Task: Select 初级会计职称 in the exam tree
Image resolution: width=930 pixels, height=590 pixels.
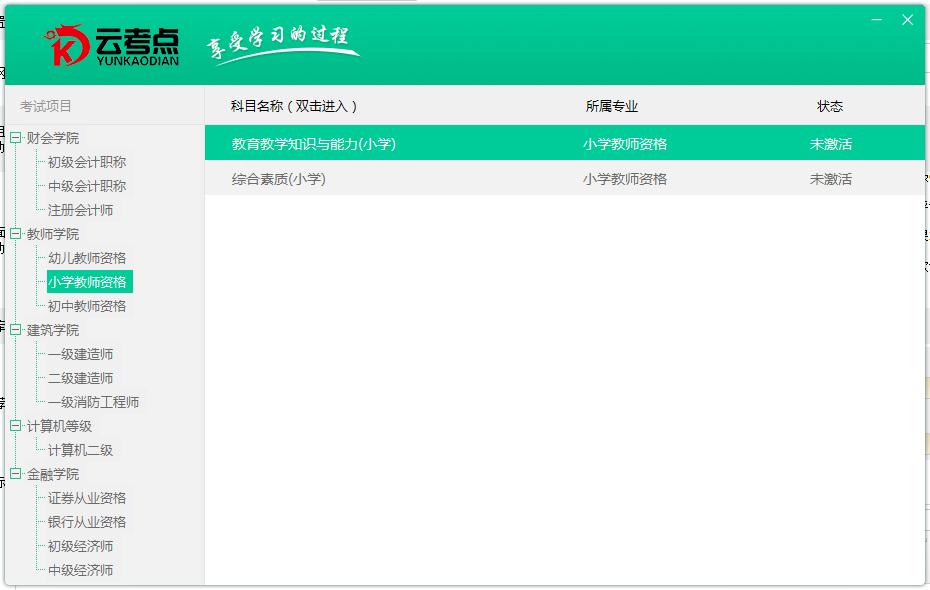Action: [x=87, y=162]
